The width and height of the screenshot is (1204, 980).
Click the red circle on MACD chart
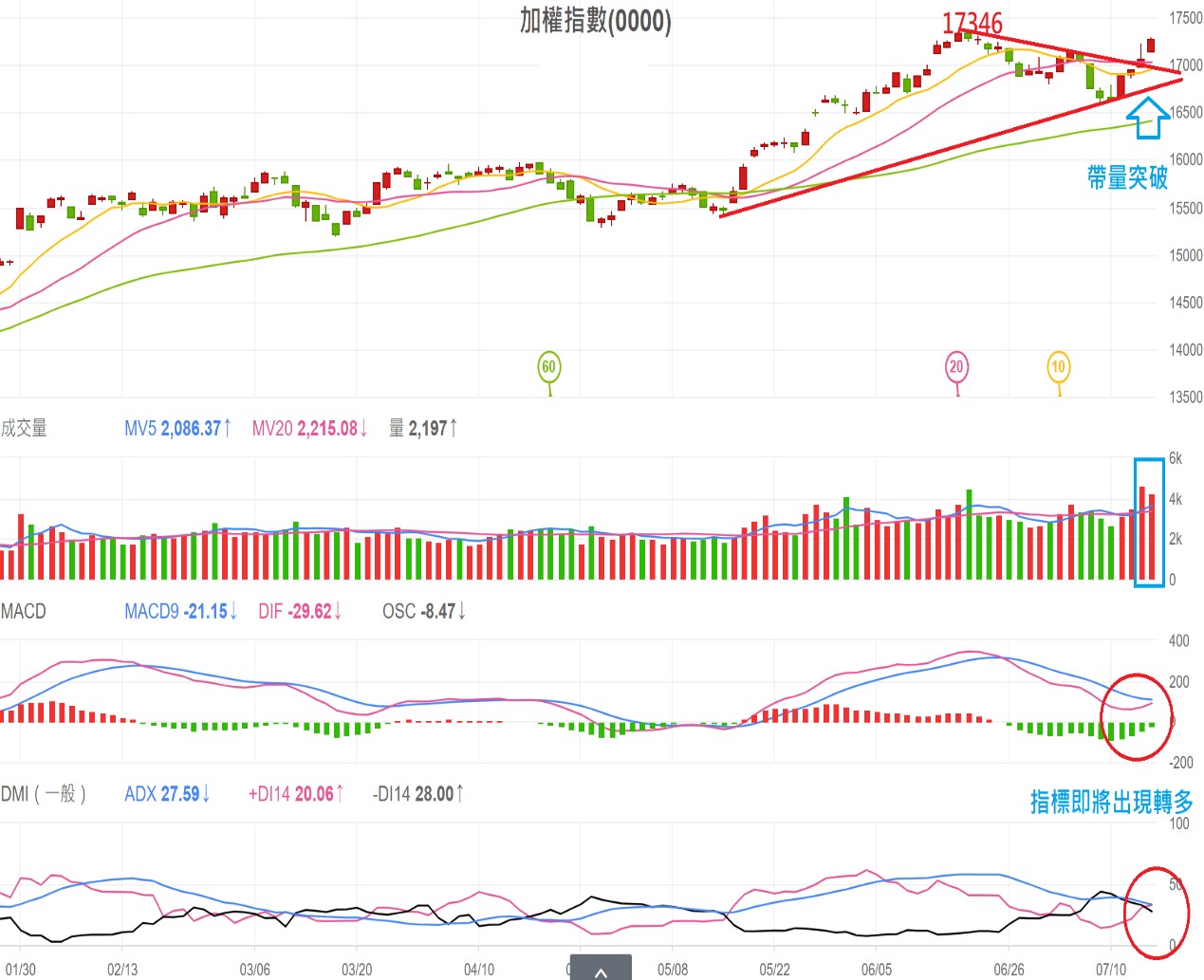point(1137,716)
